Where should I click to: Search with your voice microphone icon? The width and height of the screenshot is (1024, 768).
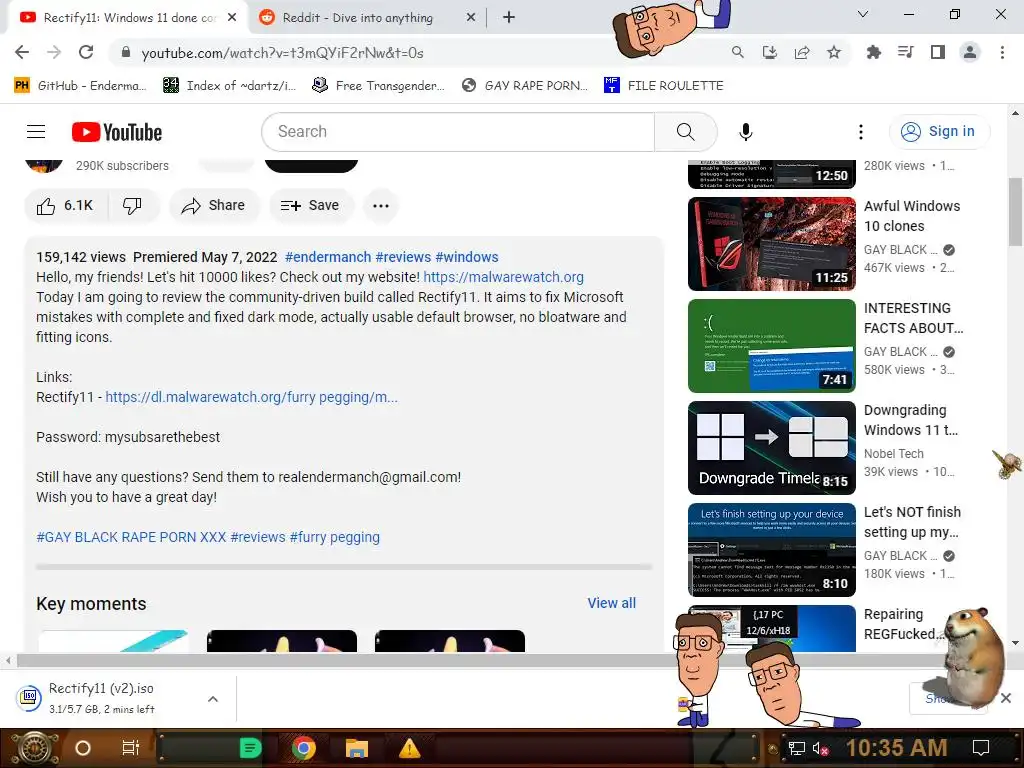click(745, 132)
